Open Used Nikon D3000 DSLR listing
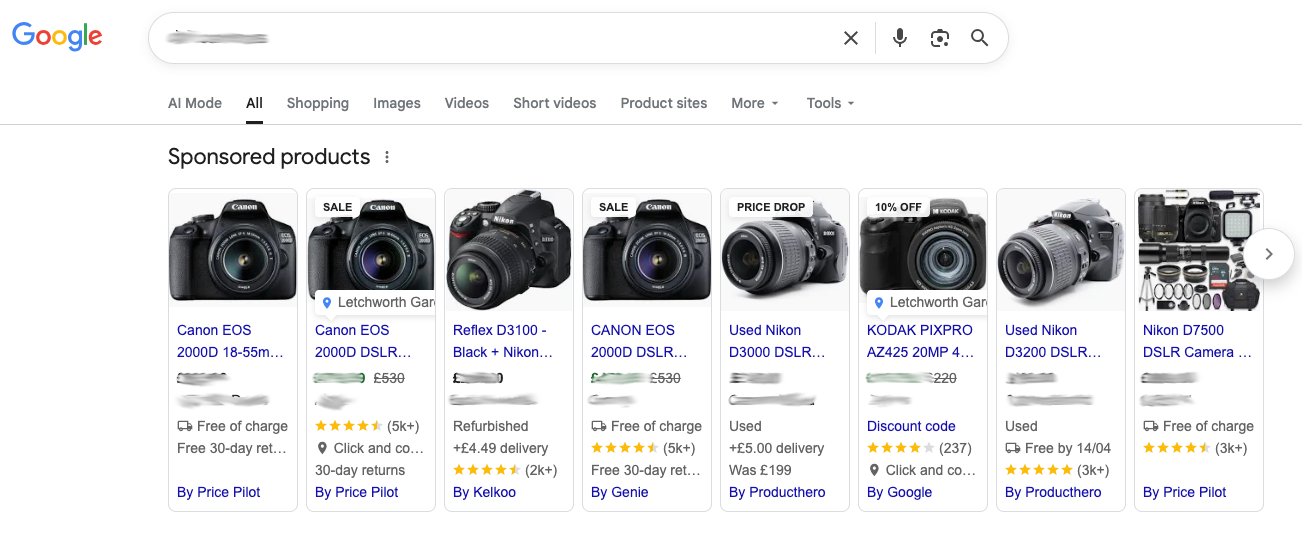The image size is (1302, 534). [778, 341]
